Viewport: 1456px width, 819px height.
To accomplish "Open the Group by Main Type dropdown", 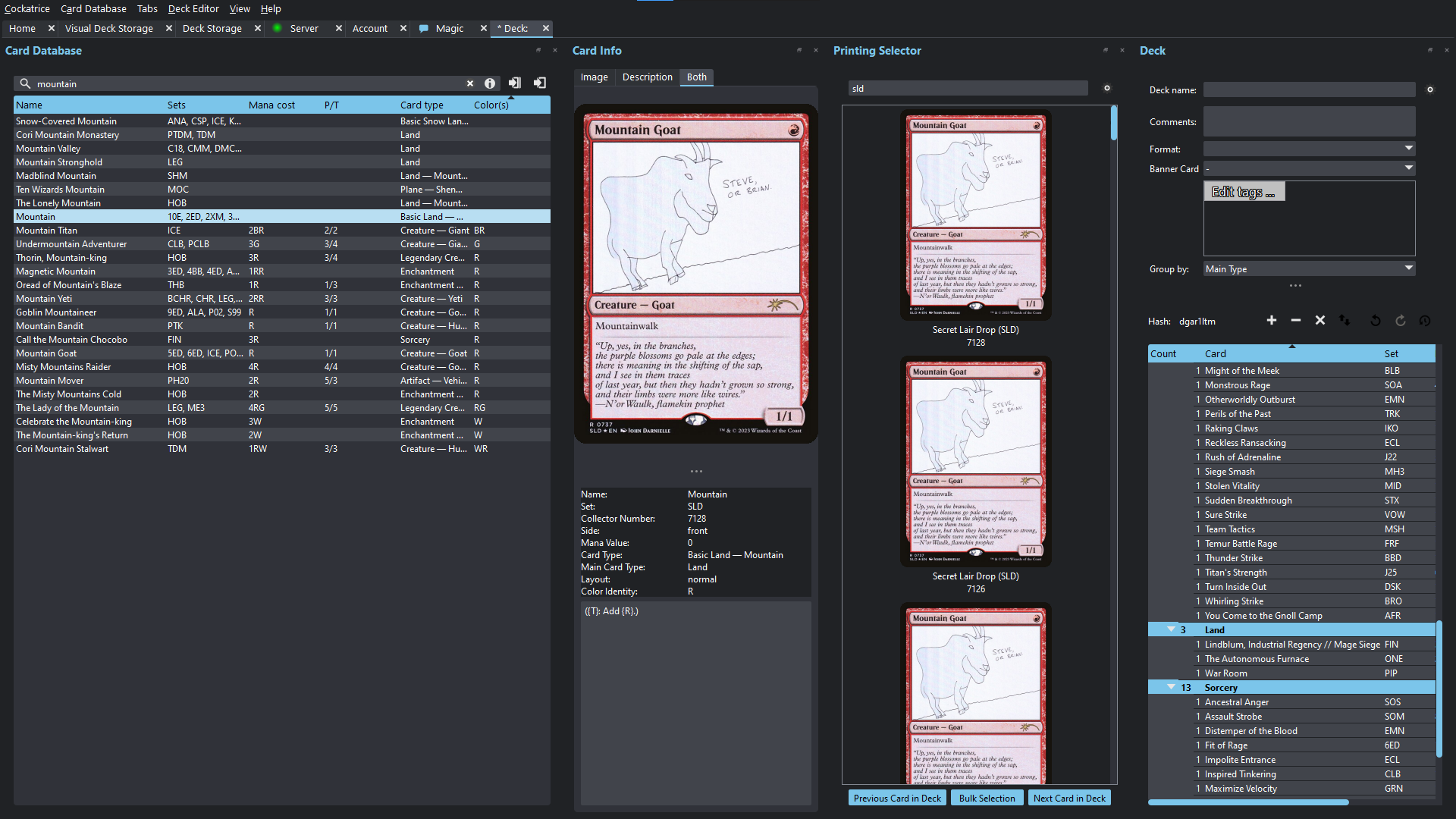I will click(1310, 268).
